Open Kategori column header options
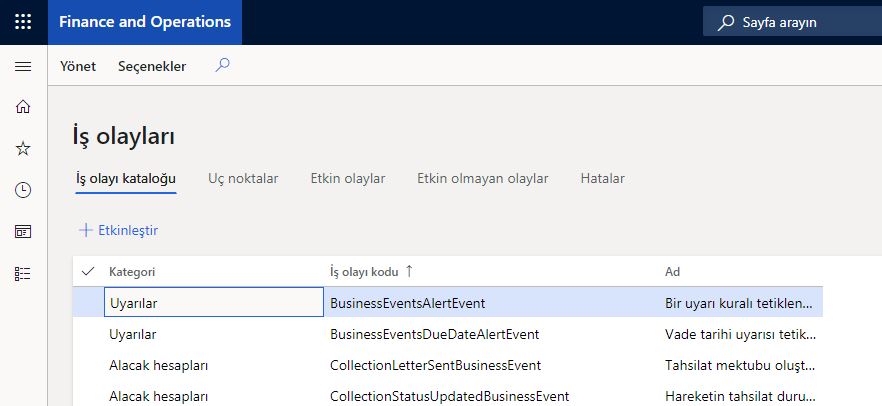This screenshot has height=406, width=882. point(132,272)
